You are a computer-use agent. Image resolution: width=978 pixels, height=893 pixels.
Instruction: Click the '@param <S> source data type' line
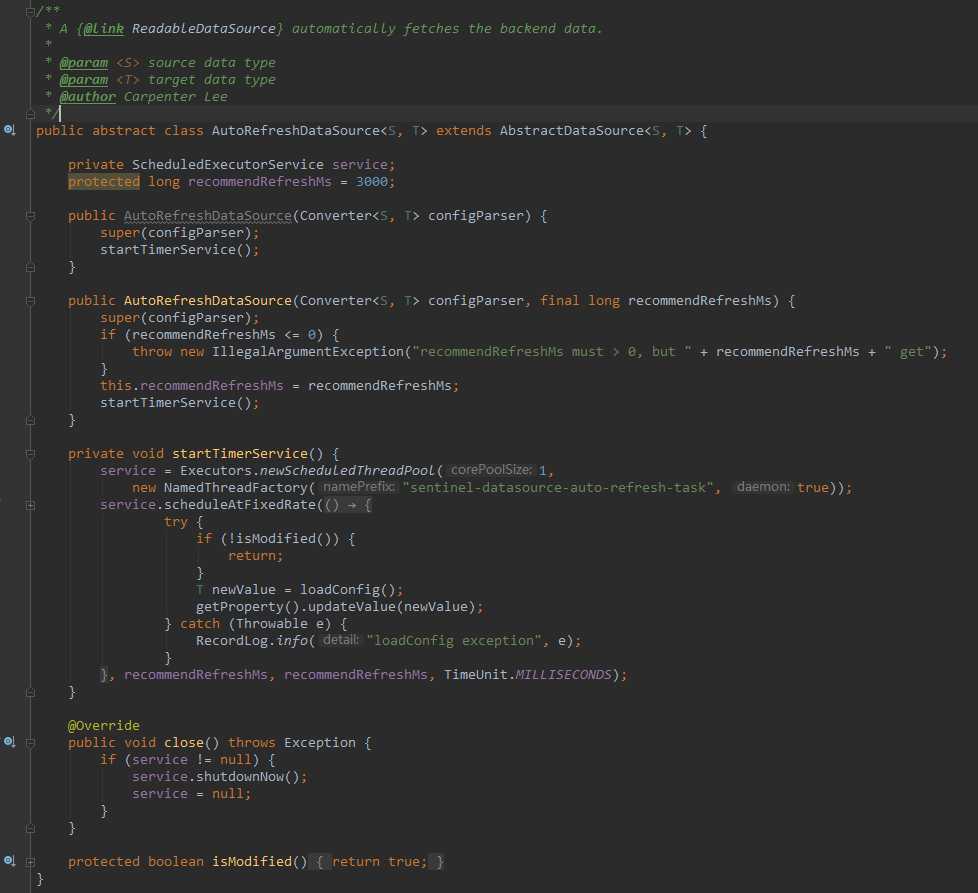pyautogui.click(x=168, y=63)
